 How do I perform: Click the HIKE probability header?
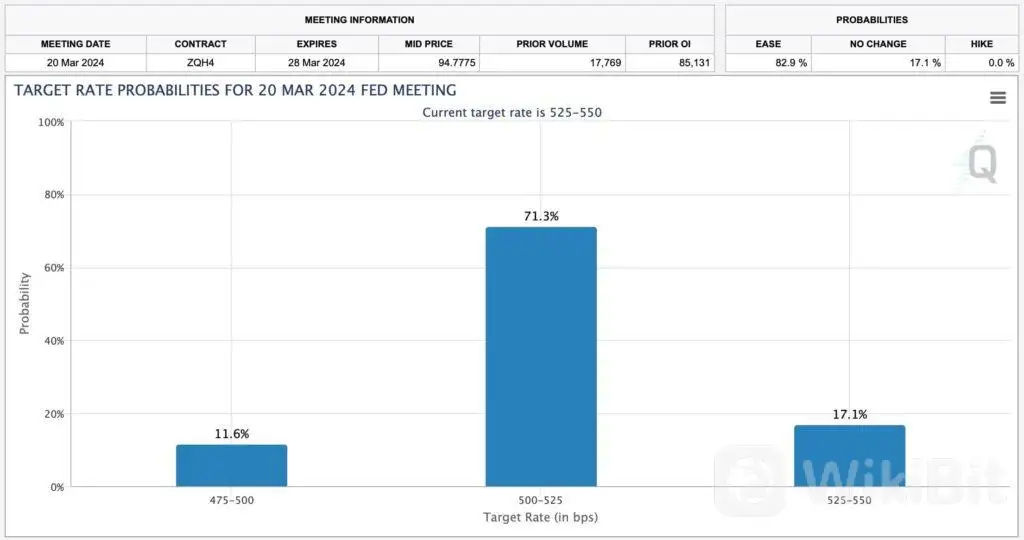coord(981,44)
